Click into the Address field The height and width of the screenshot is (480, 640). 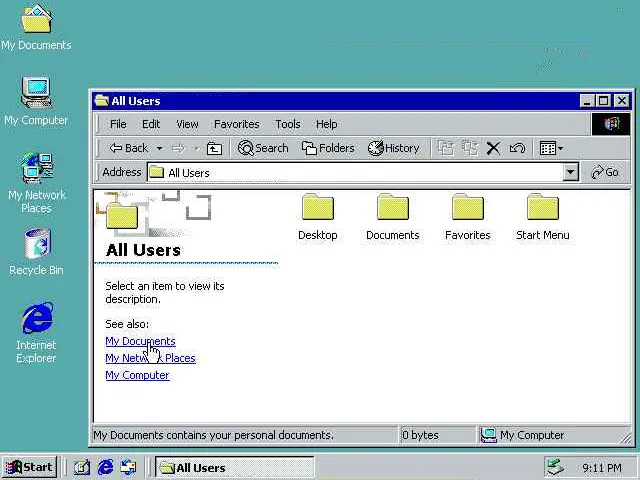pyautogui.click(x=355, y=173)
